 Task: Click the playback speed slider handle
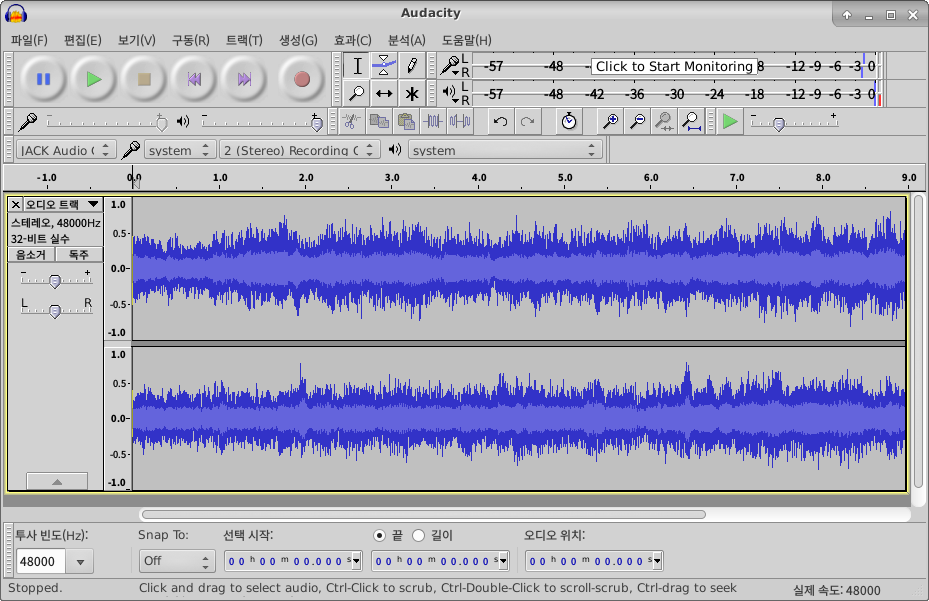[x=779, y=124]
